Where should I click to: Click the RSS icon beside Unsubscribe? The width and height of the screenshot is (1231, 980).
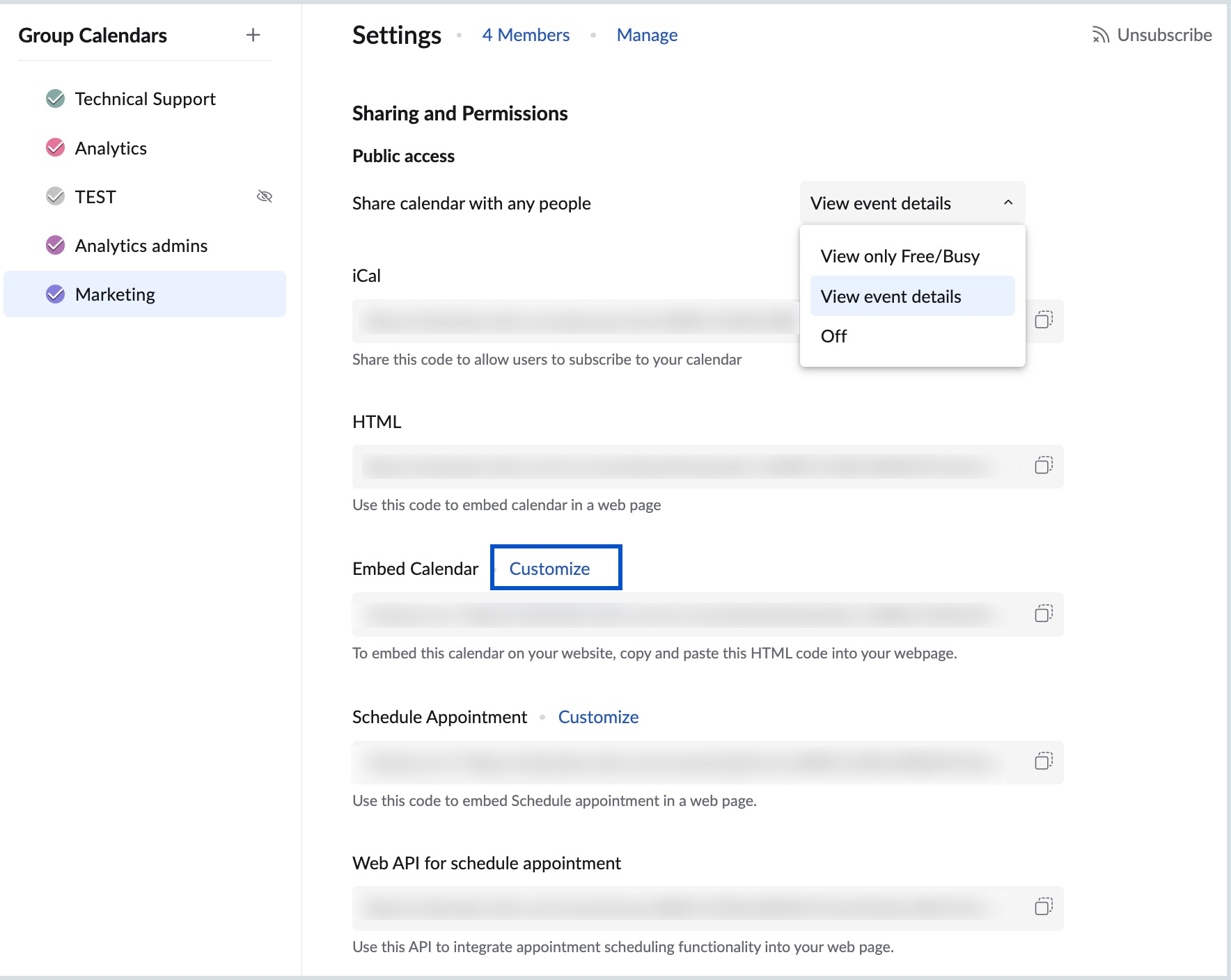coord(1101,34)
